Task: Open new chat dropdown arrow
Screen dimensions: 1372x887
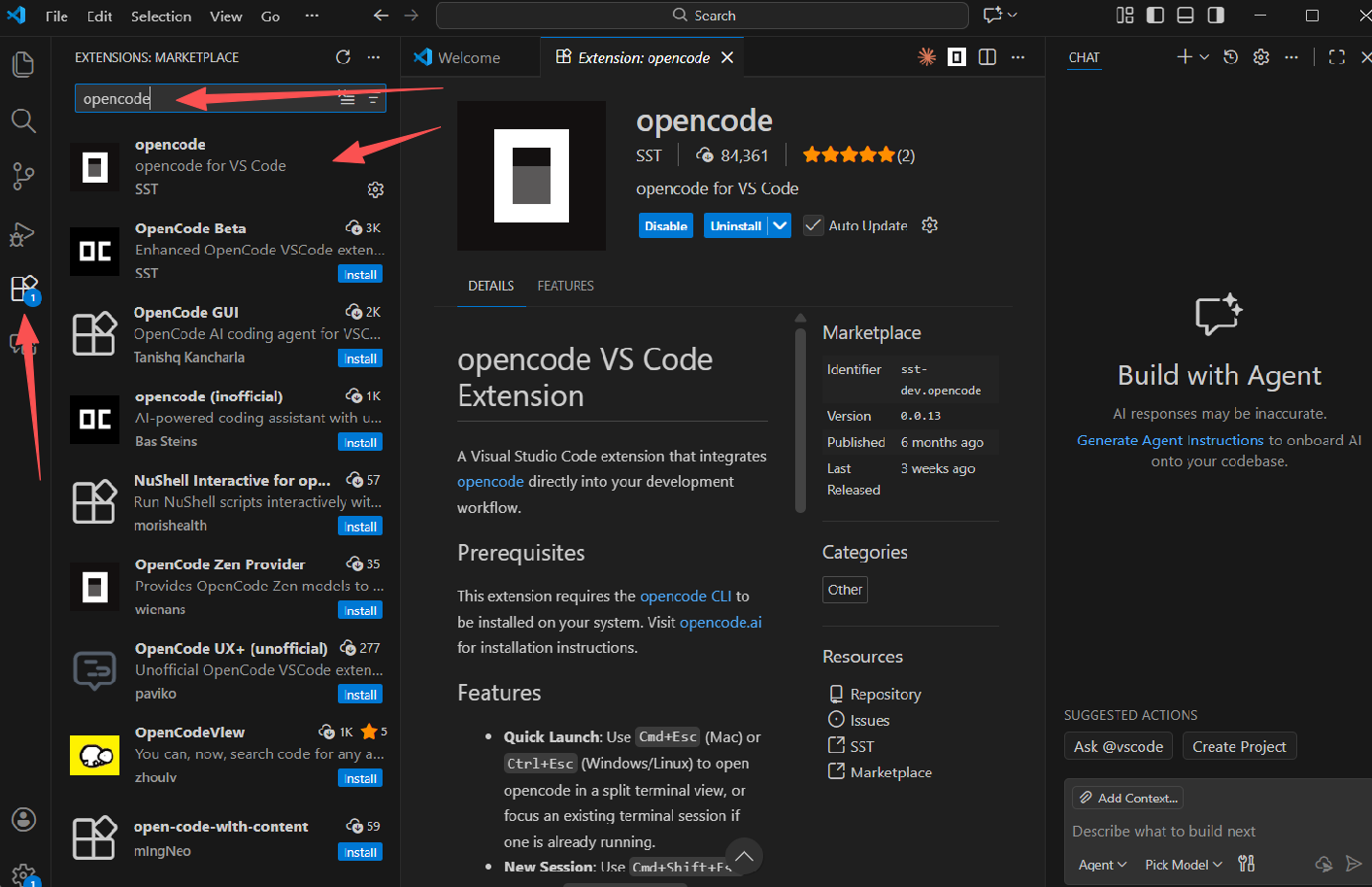Action: click(1204, 57)
